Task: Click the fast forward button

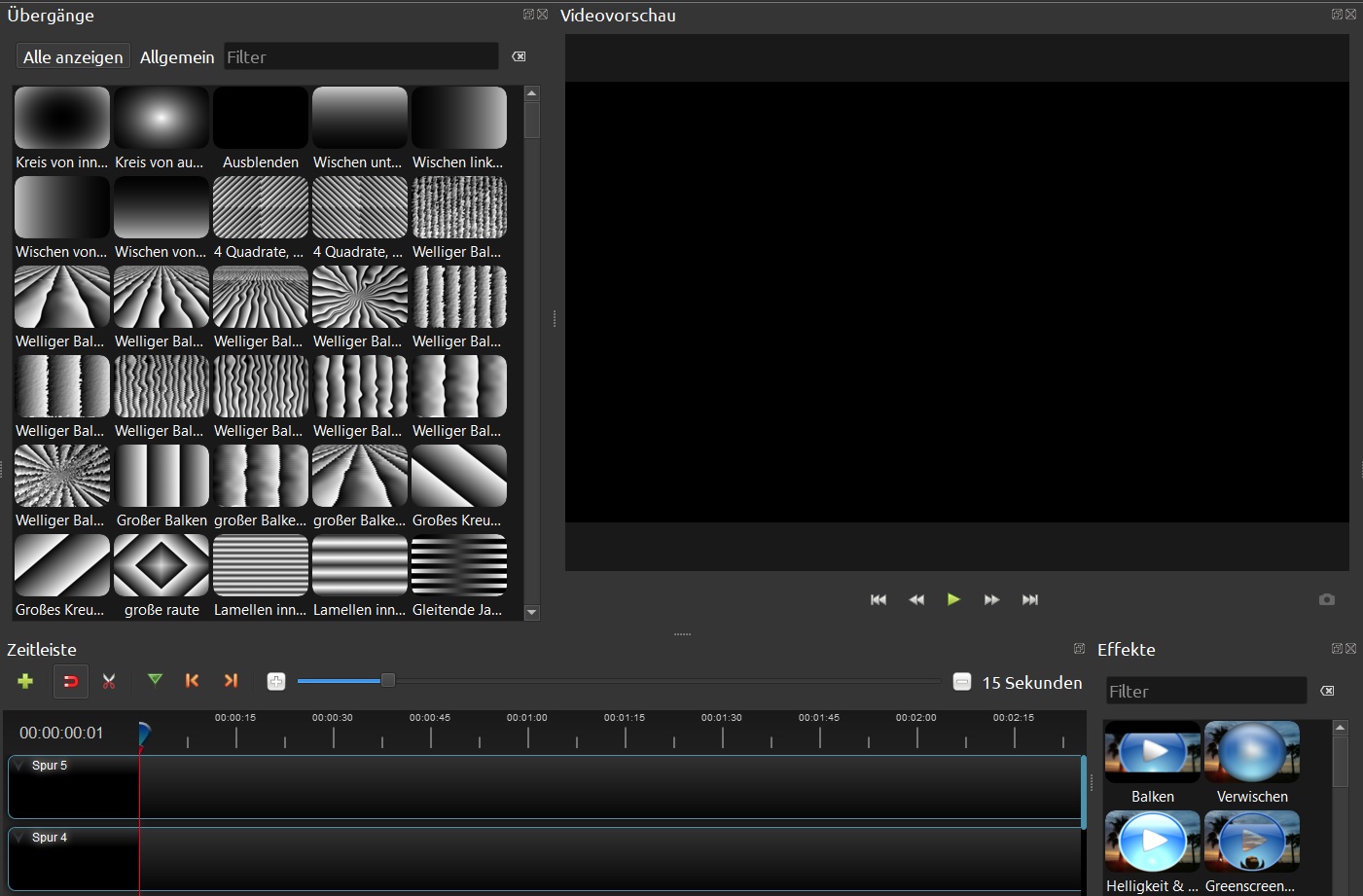Action: (x=991, y=600)
